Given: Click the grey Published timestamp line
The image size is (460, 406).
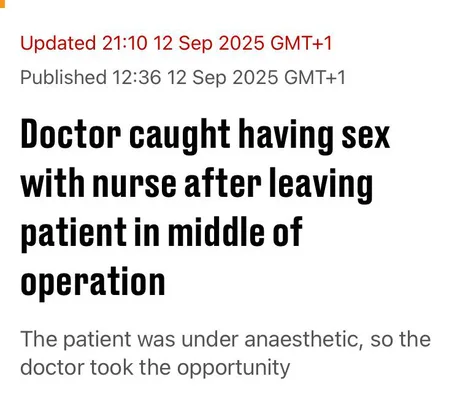Looking at the screenshot, I should tap(183, 78).
